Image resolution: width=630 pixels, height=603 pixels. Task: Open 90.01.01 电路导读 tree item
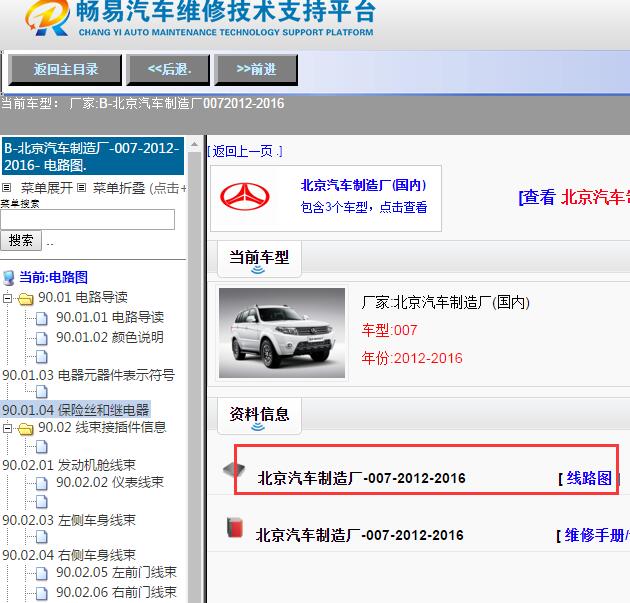[110, 317]
